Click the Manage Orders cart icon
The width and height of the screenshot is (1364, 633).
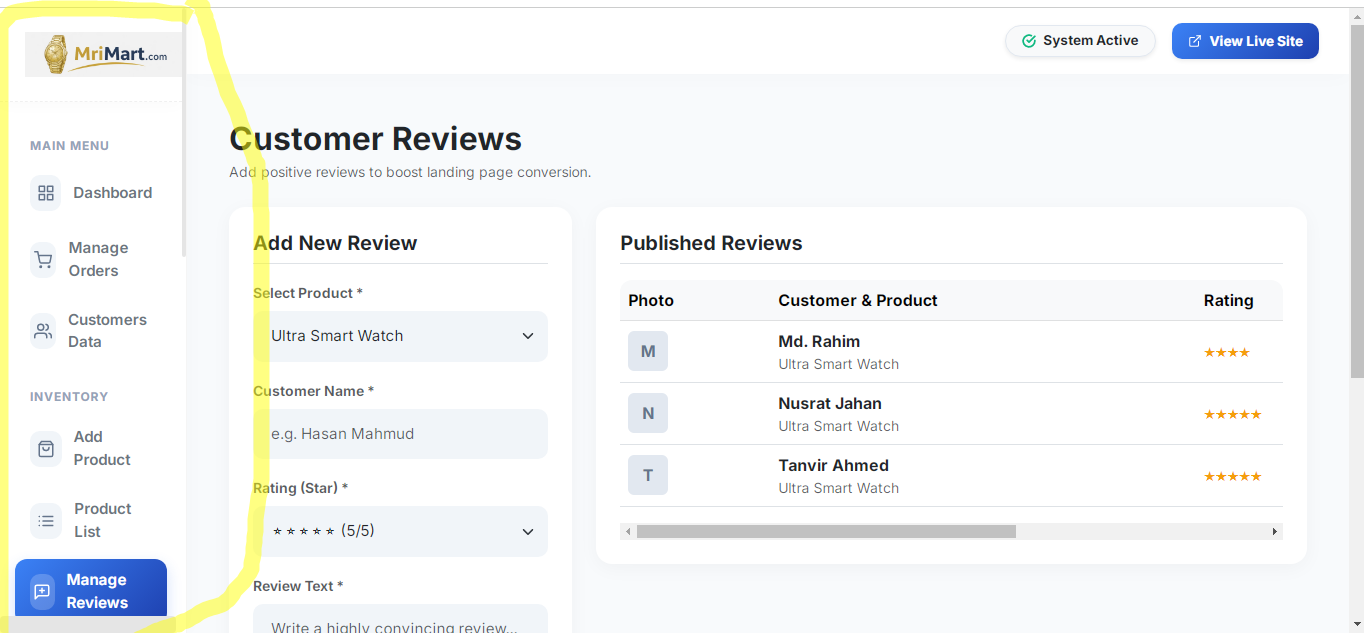(43, 260)
